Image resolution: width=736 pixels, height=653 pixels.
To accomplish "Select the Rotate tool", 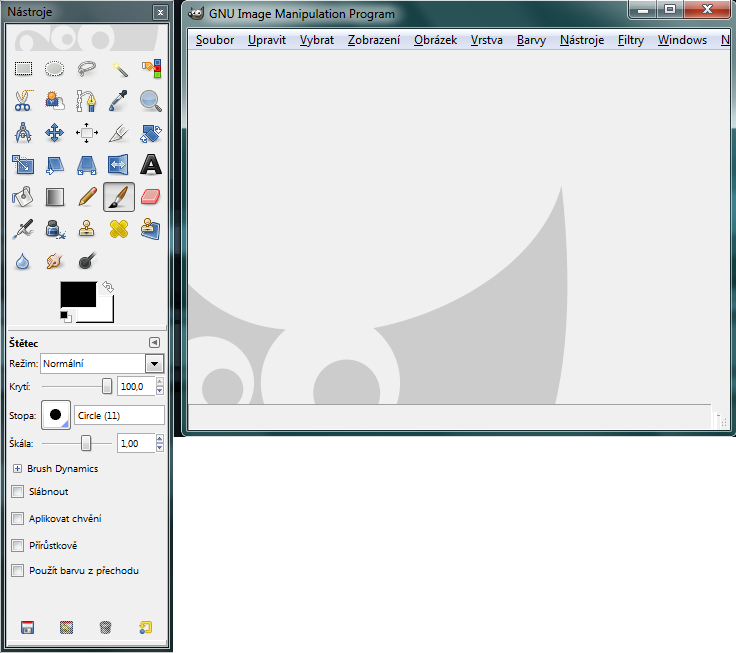I will 151,133.
